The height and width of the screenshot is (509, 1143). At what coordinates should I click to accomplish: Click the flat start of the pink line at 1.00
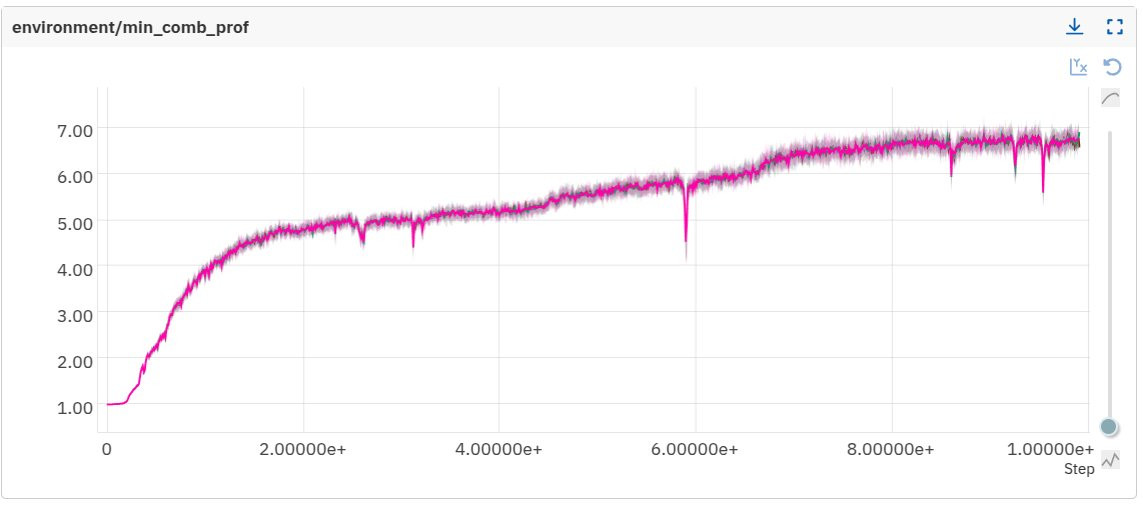[115, 403]
